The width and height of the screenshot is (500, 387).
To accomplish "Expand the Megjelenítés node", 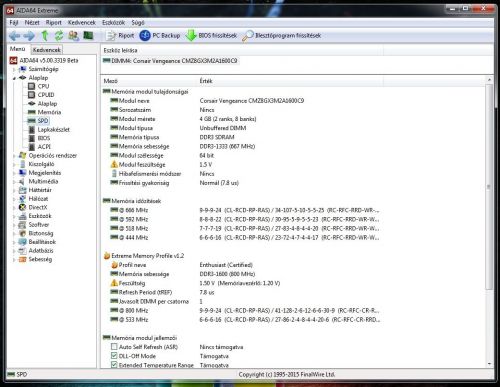I will [14, 173].
